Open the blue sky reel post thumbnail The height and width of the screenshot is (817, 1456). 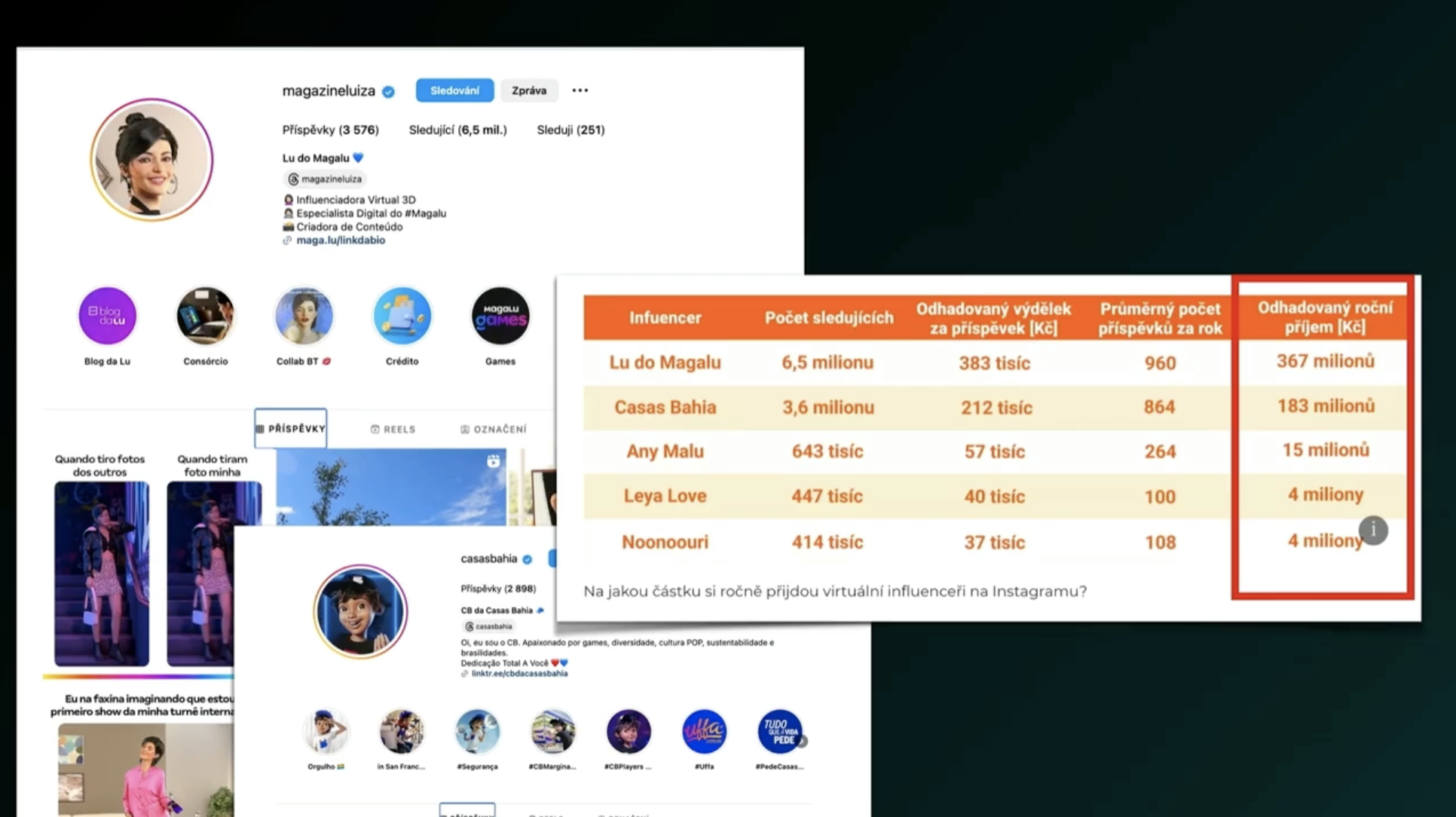[x=391, y=487]
